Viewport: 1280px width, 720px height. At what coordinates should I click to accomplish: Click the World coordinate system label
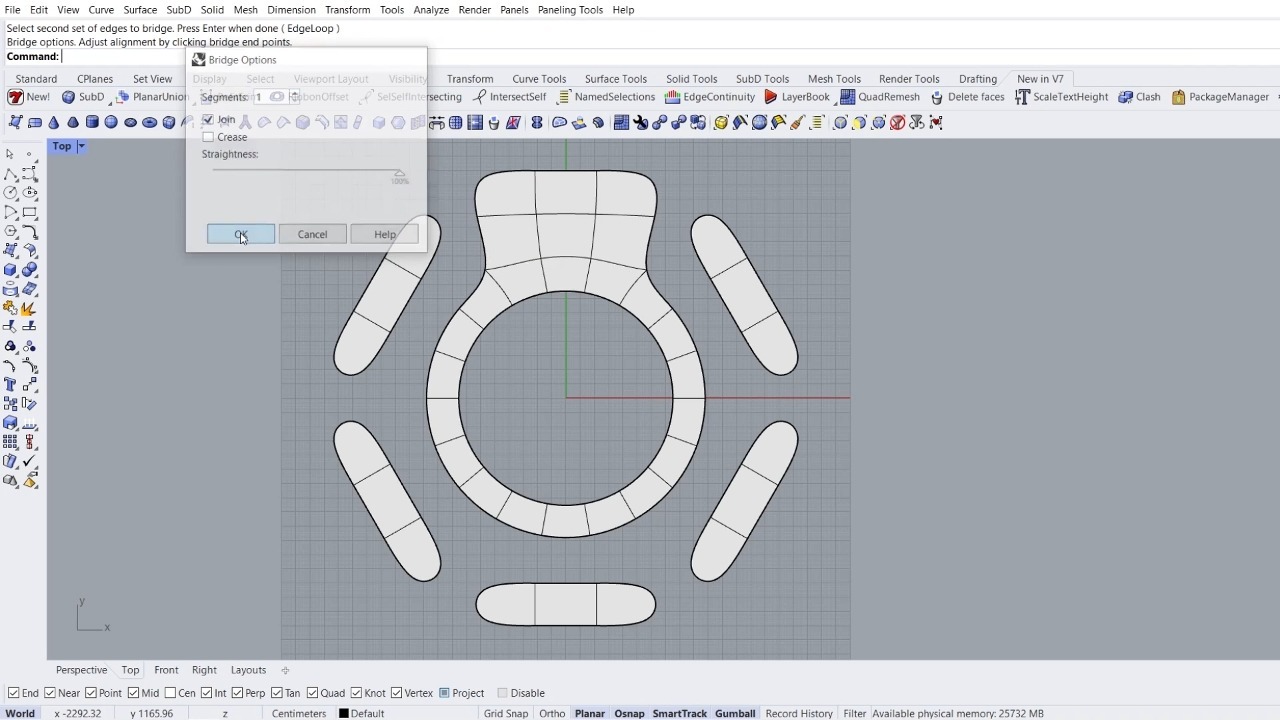[x=20, y=713]
